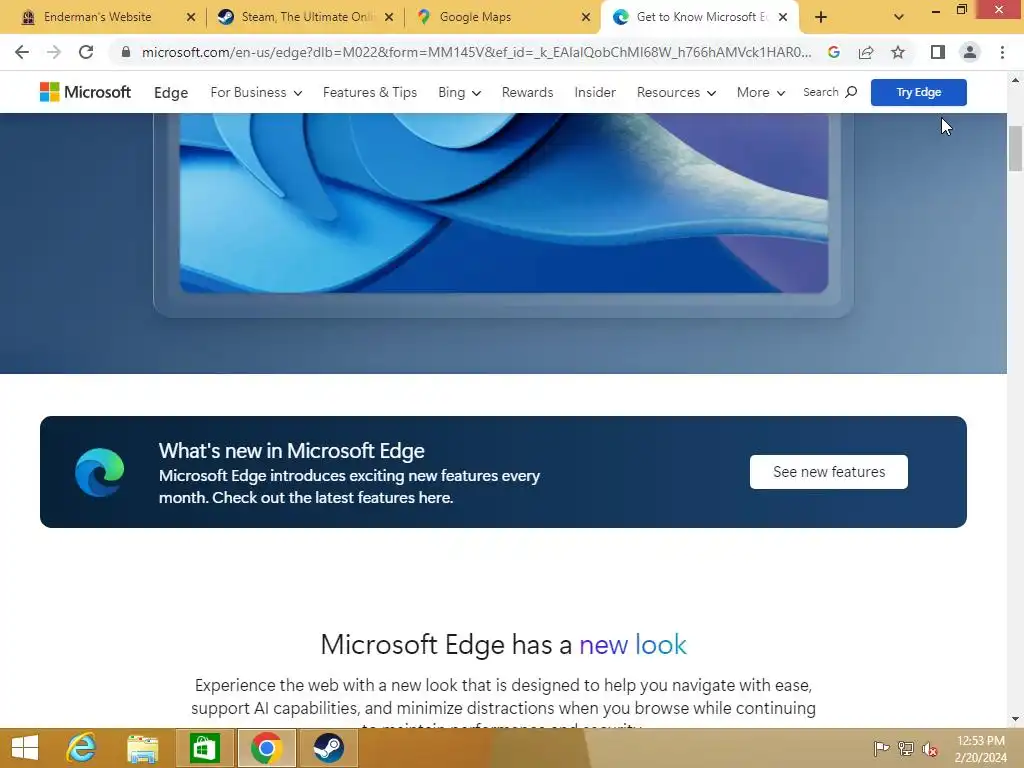Go to Rewards page
Image resolution: width=1024 pixels, height=768 pixels.
[527, 93]
